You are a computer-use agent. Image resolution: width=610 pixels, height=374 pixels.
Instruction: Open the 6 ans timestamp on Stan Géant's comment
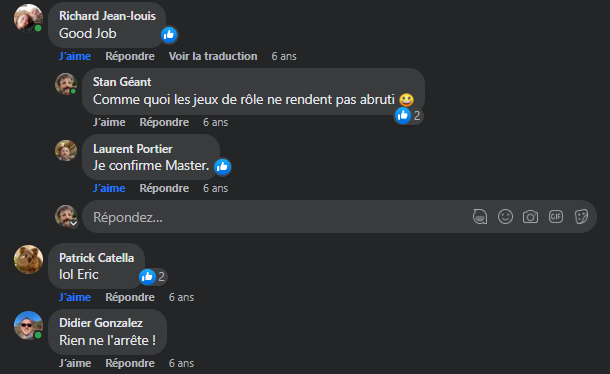tap(215, 122)
